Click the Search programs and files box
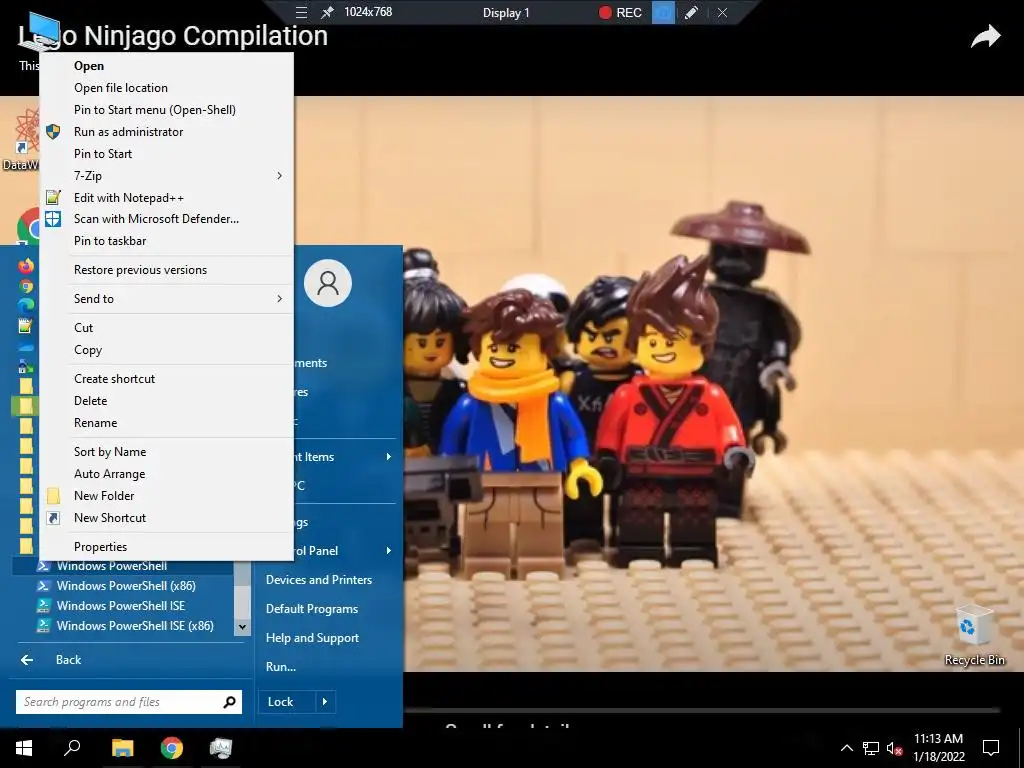 coord(129,702)
